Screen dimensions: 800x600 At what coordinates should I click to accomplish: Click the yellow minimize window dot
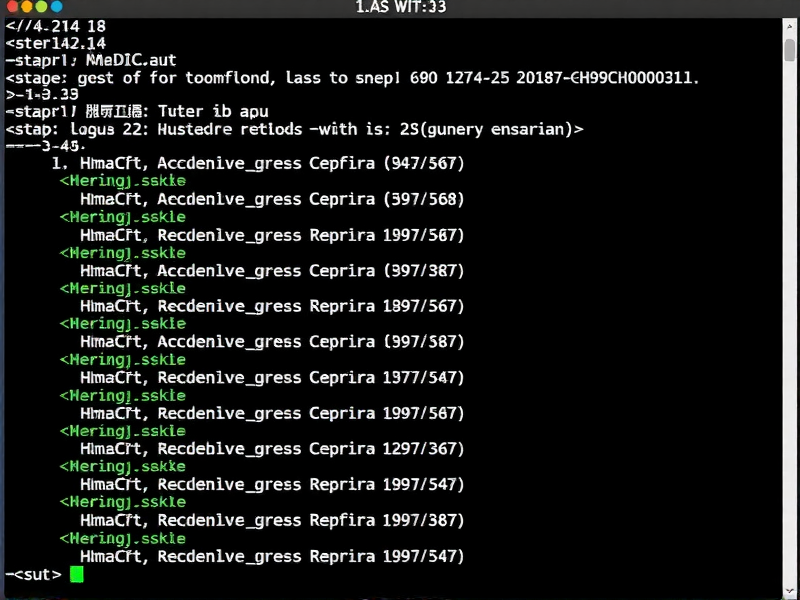coord(25,7)
